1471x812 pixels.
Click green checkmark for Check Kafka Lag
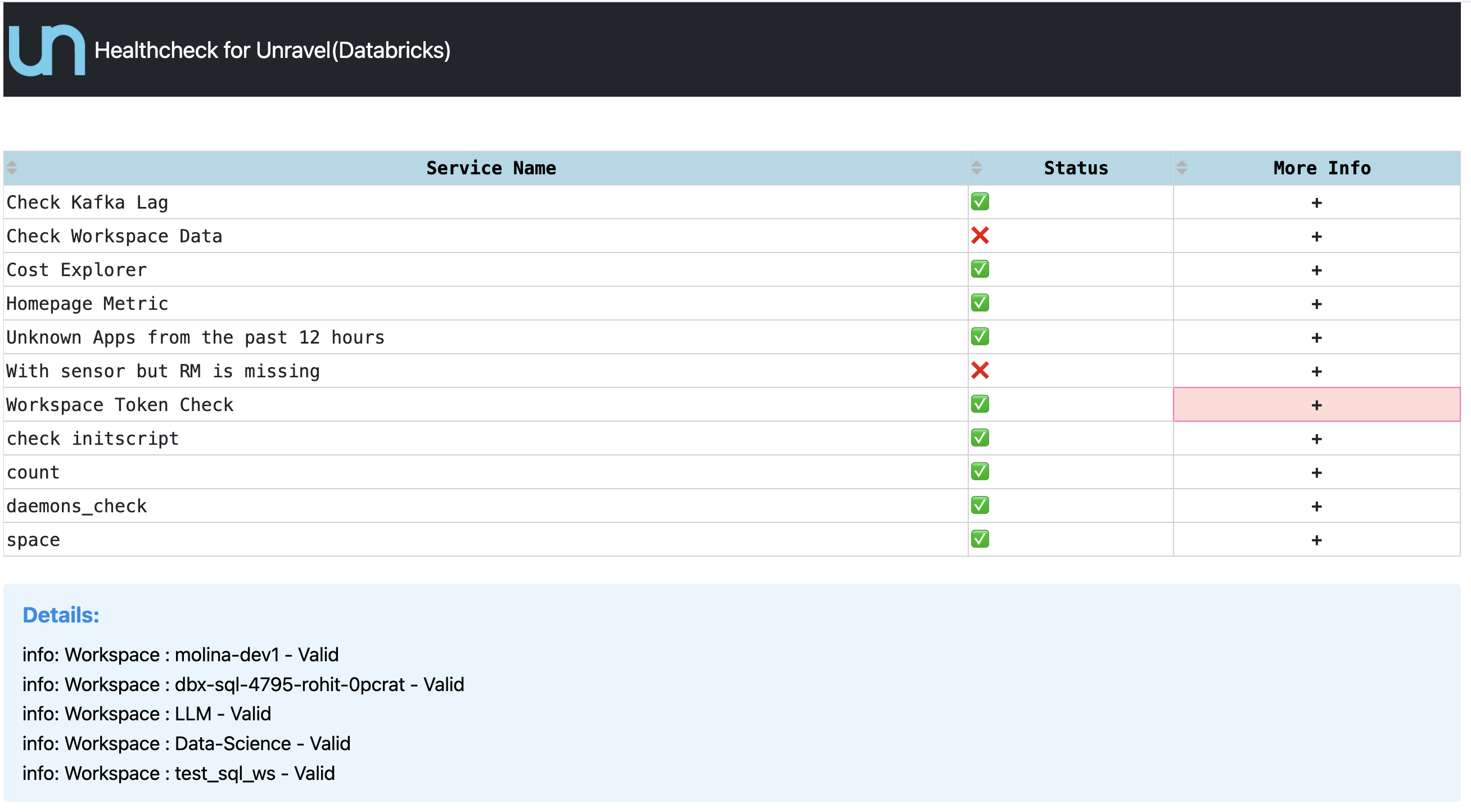pos(980,201)
